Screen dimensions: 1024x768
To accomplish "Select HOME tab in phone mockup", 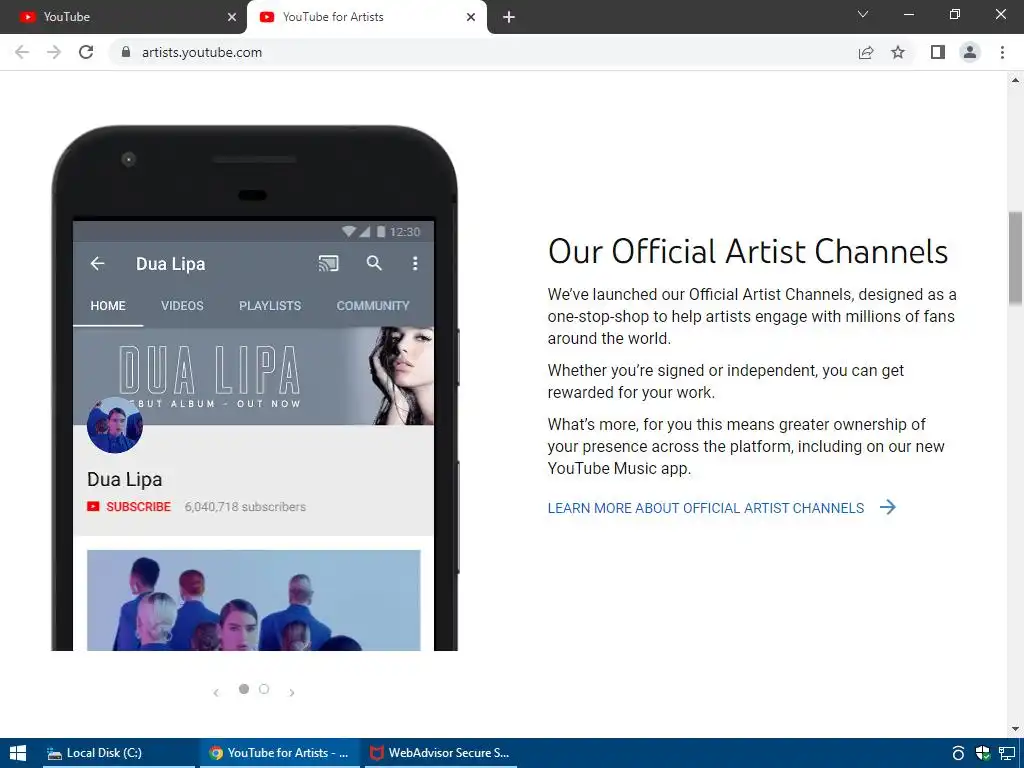I will pos(108,306).
